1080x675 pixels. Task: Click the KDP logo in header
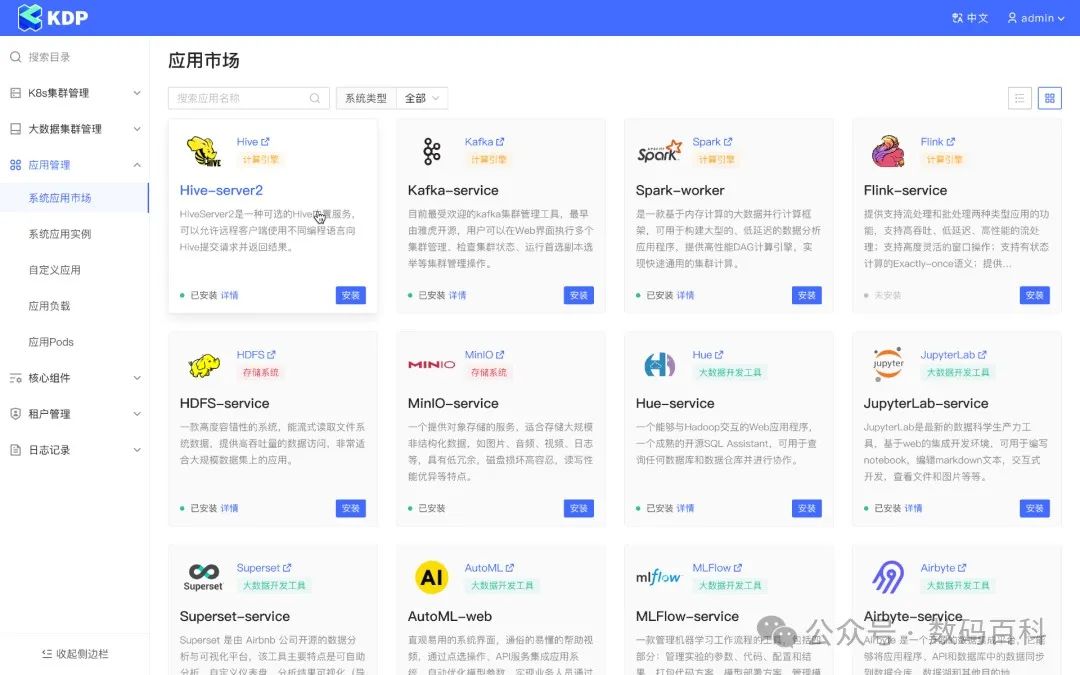point(53,17)
